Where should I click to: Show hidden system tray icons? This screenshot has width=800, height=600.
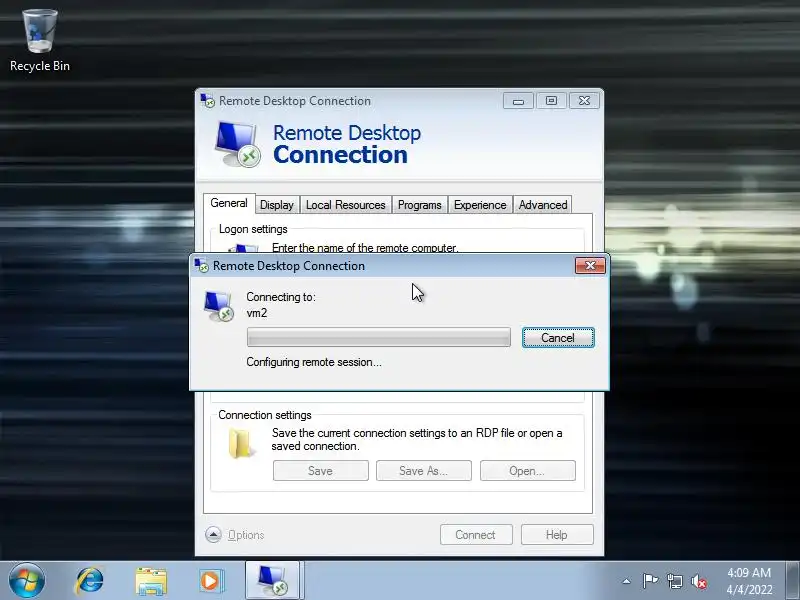click(627, 581)
